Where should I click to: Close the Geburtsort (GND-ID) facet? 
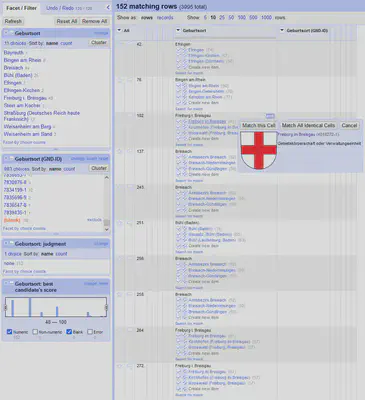6,159
